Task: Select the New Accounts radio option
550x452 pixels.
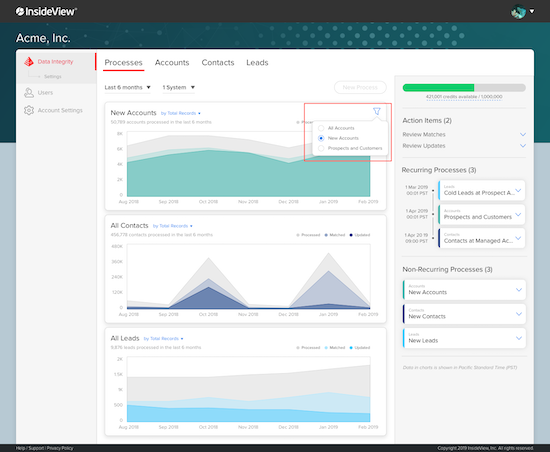Action: [321, 138]
